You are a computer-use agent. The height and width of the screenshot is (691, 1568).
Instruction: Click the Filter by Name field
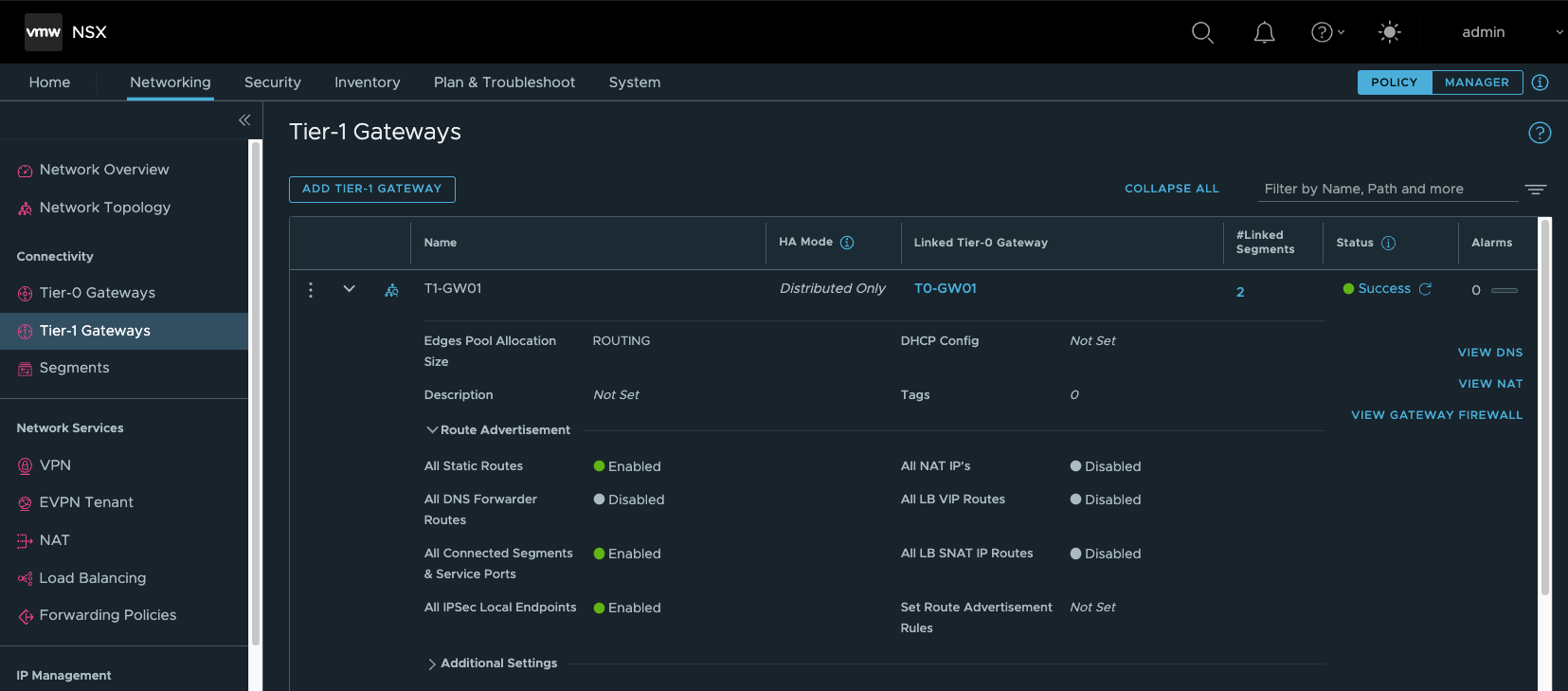tap(1388, 189)
